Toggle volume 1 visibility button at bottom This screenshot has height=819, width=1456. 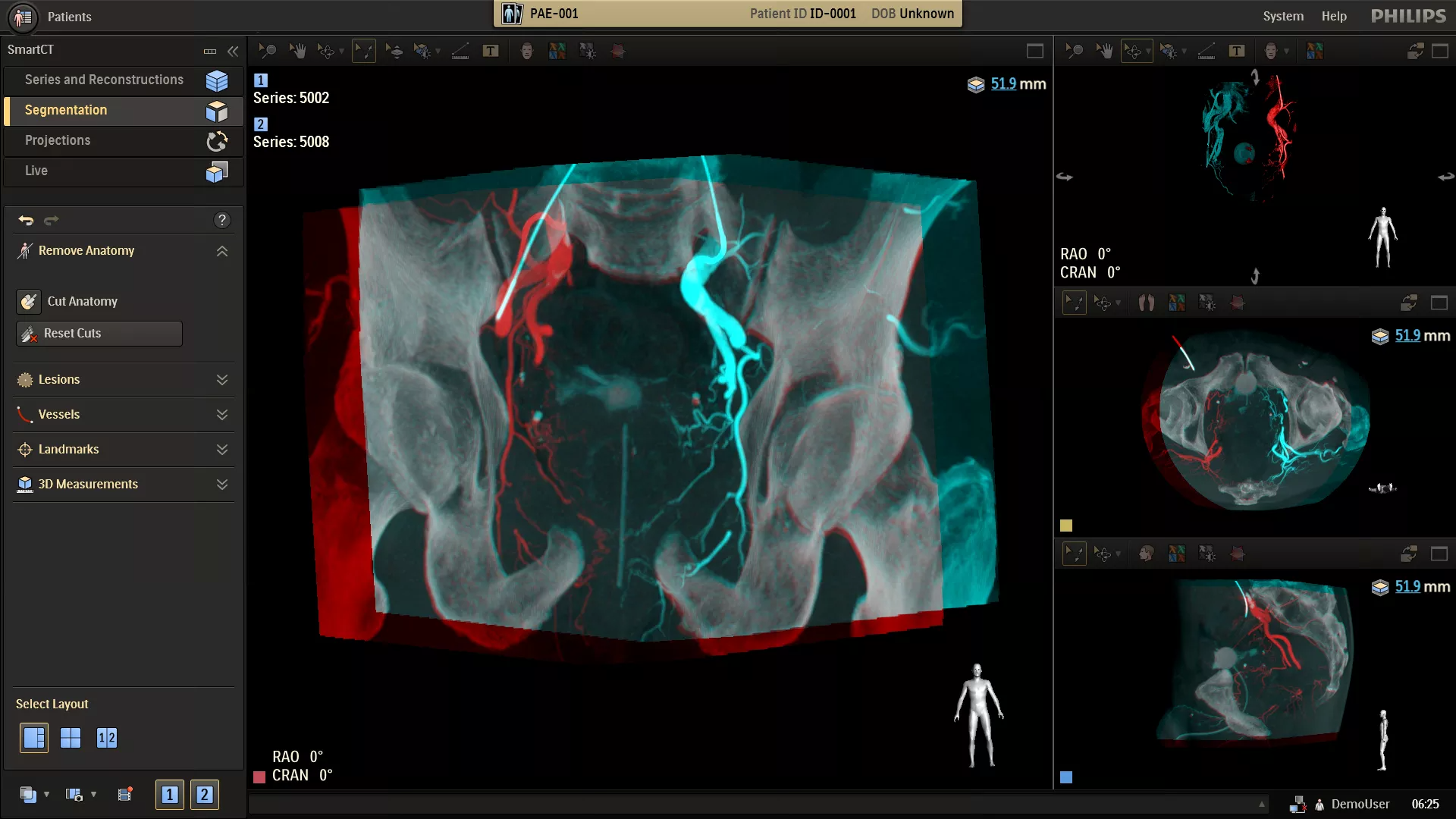pos(169,794)
